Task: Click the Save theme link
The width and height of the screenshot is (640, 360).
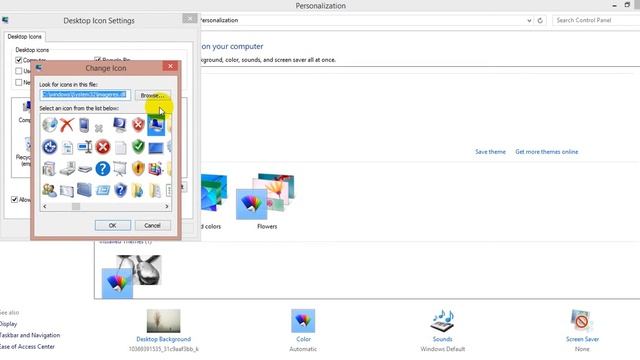Action: click(490, 152)
